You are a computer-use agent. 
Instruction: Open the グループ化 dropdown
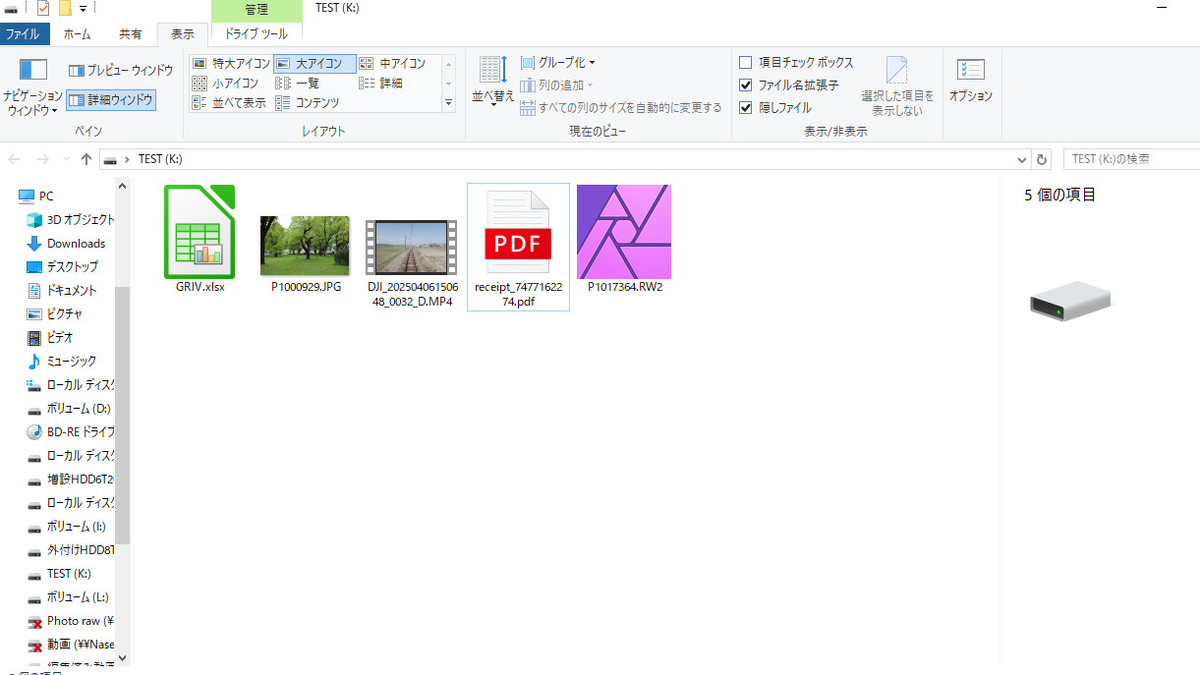click(558, 62)
